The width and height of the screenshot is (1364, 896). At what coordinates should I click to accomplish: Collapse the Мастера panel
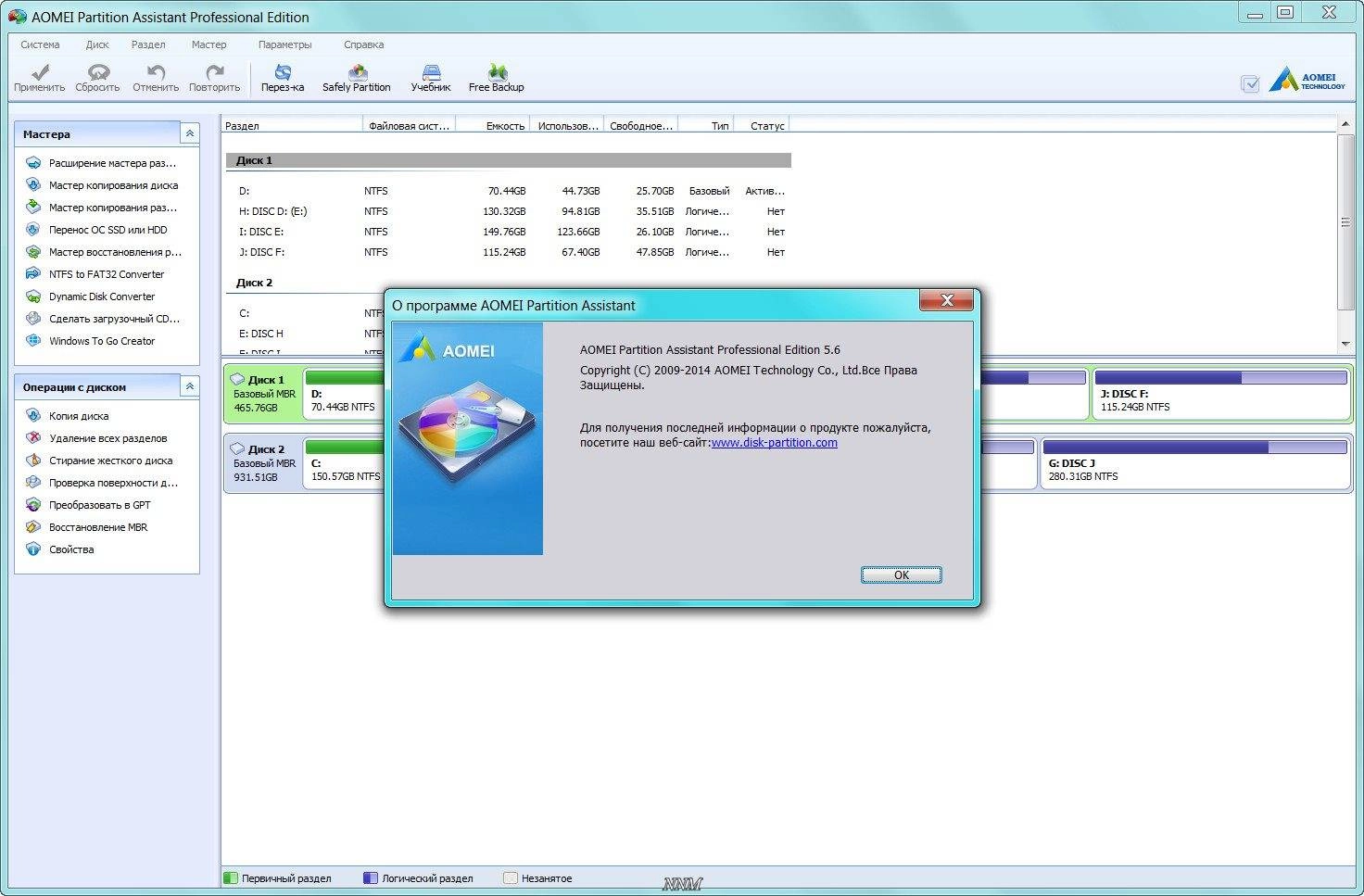coord(189,133)
